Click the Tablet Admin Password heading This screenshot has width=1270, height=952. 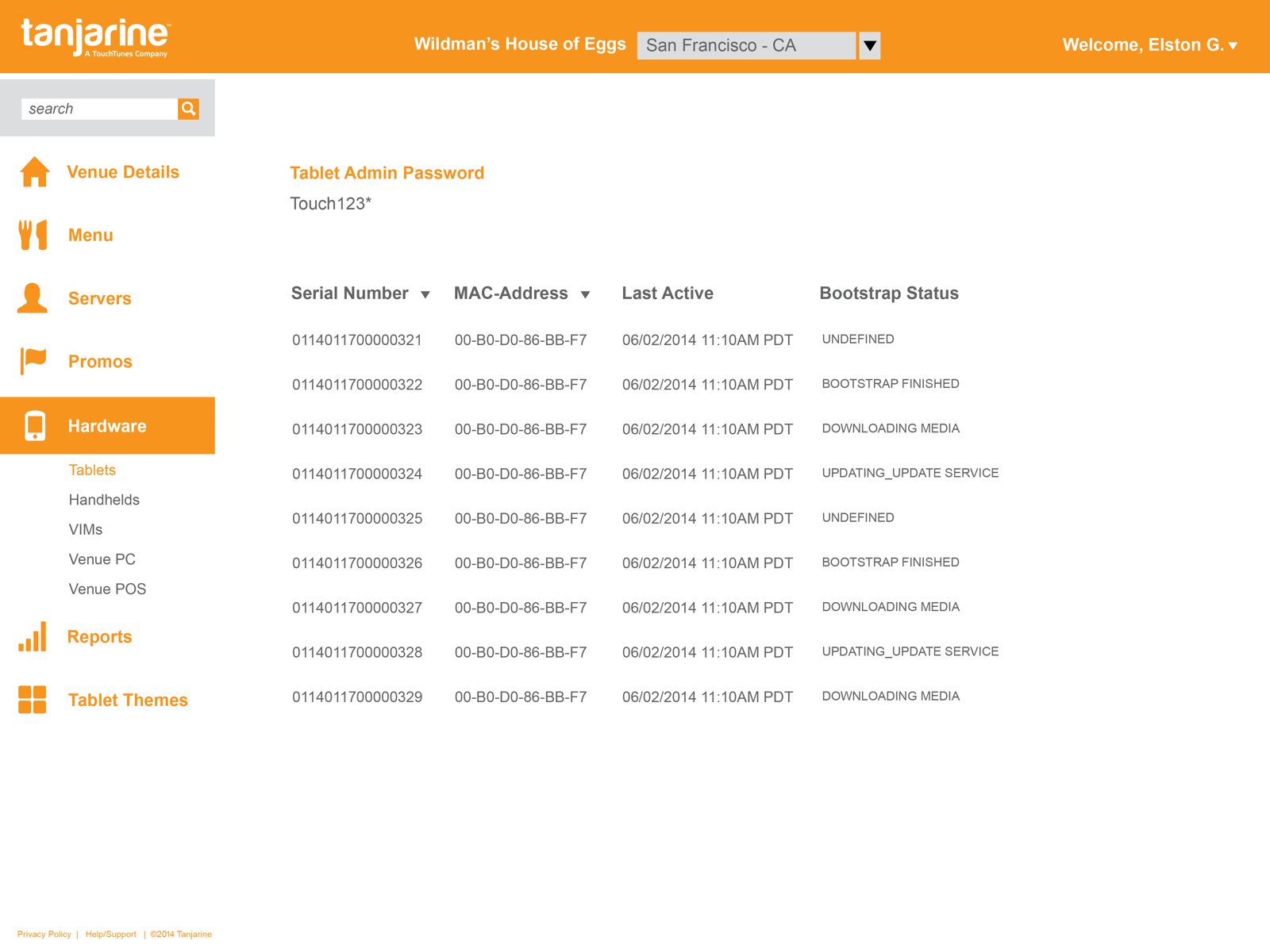point(387,173)
